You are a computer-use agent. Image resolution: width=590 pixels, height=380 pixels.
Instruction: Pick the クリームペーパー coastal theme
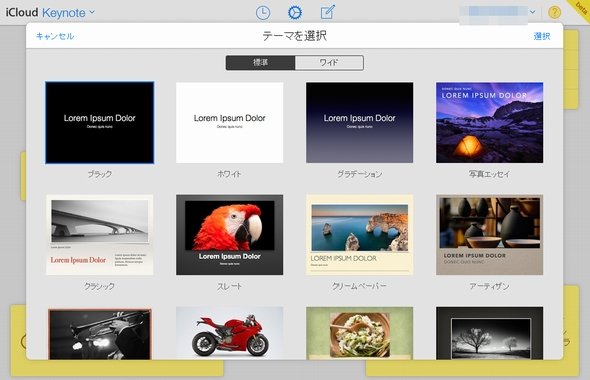(x=359, y=235)
